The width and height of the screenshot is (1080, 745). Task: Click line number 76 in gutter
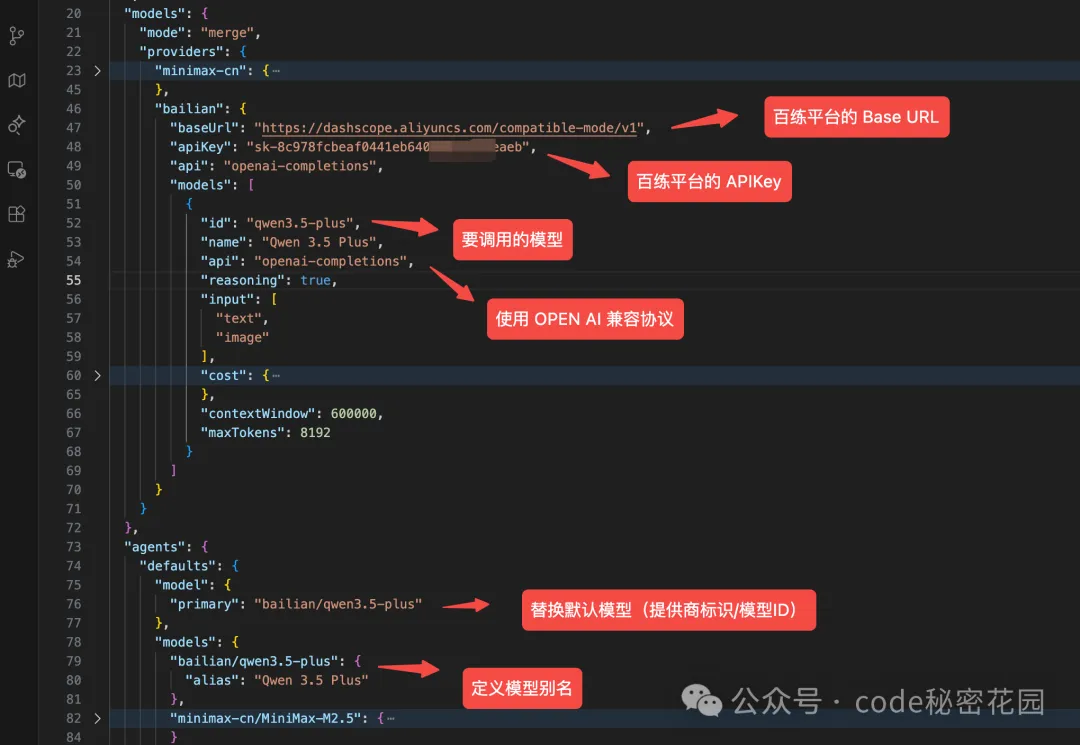point(73,604)
